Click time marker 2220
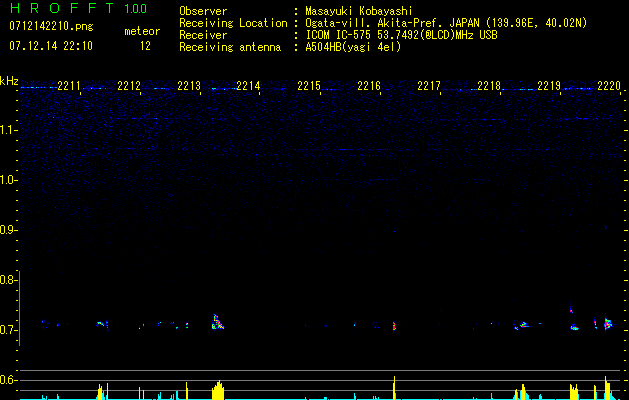Image resolution: width=629 pixels, height=400 pixels. (609, 86)
